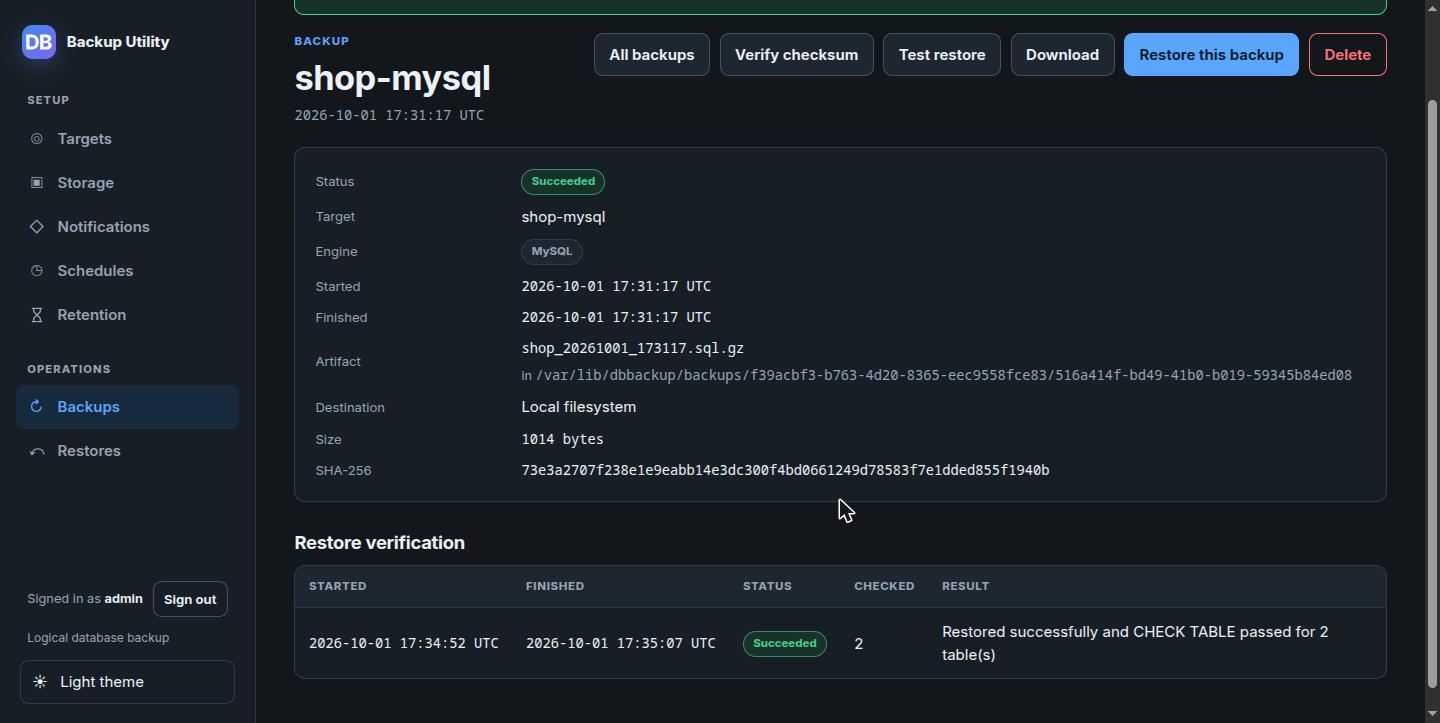The height and width of the screenshot is (723, 1440).
Task: Click the shop-mysql page heading
Action: (x=392, y=78)
